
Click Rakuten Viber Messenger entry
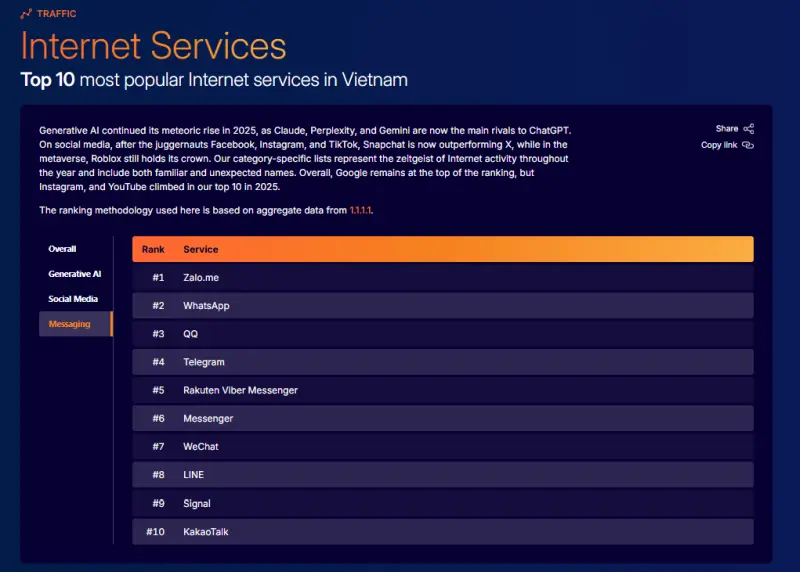click(x=240, y=390)
